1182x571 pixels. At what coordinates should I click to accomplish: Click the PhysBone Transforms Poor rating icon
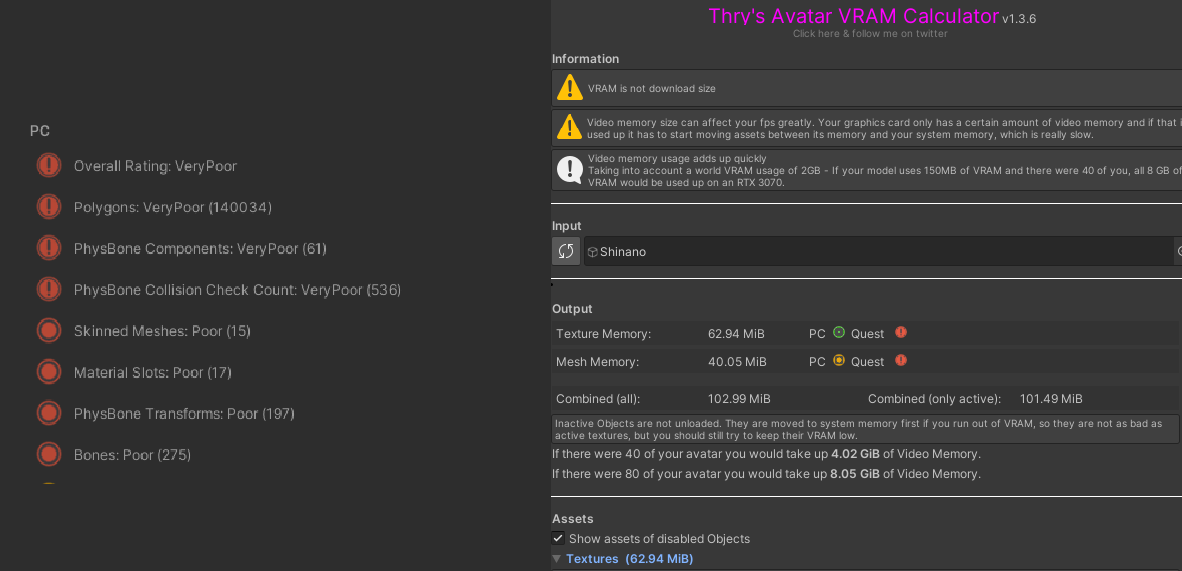click(x=49, y=413)
